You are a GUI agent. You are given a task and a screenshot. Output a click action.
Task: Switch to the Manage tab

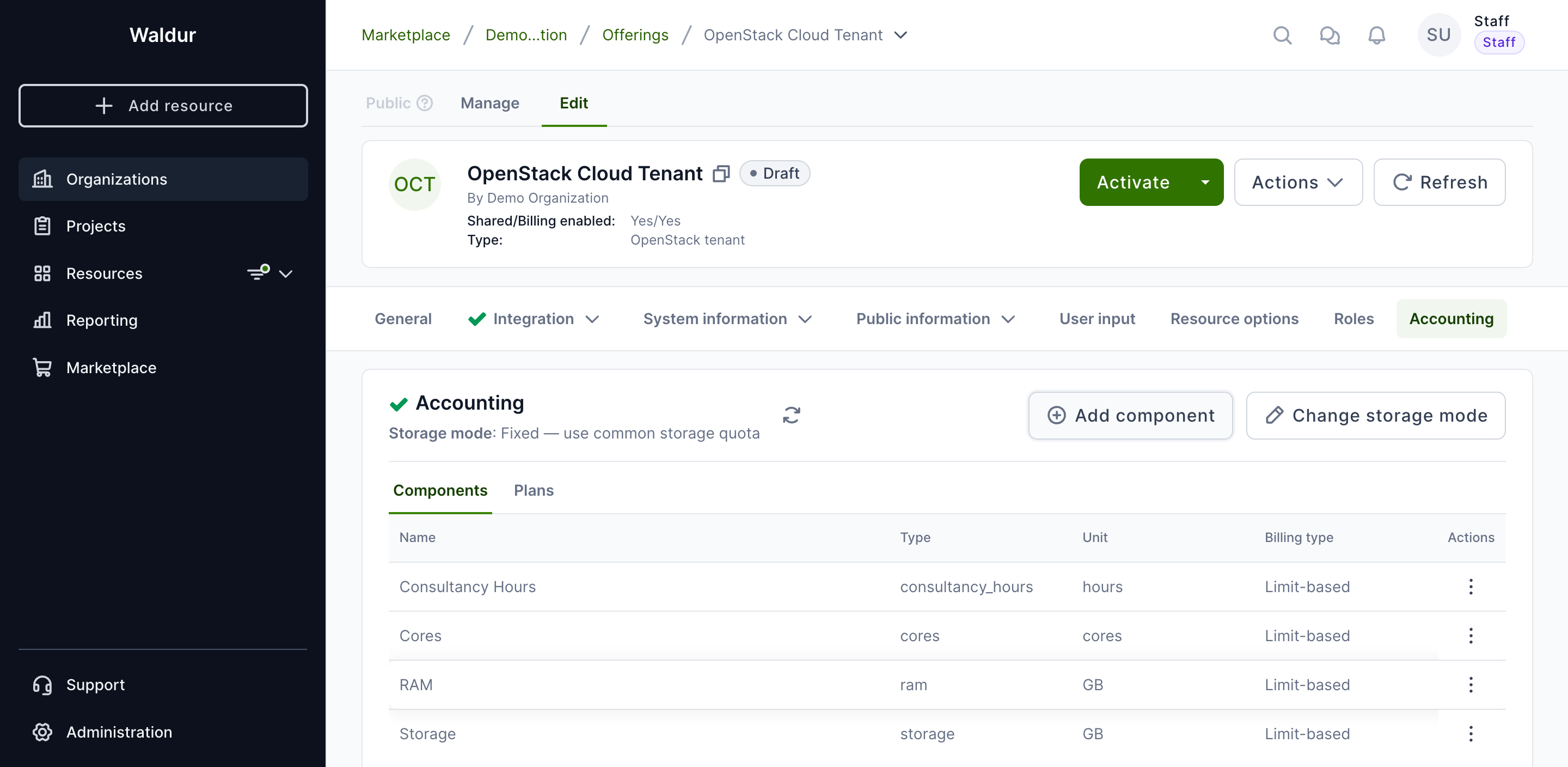pos(489,103)
